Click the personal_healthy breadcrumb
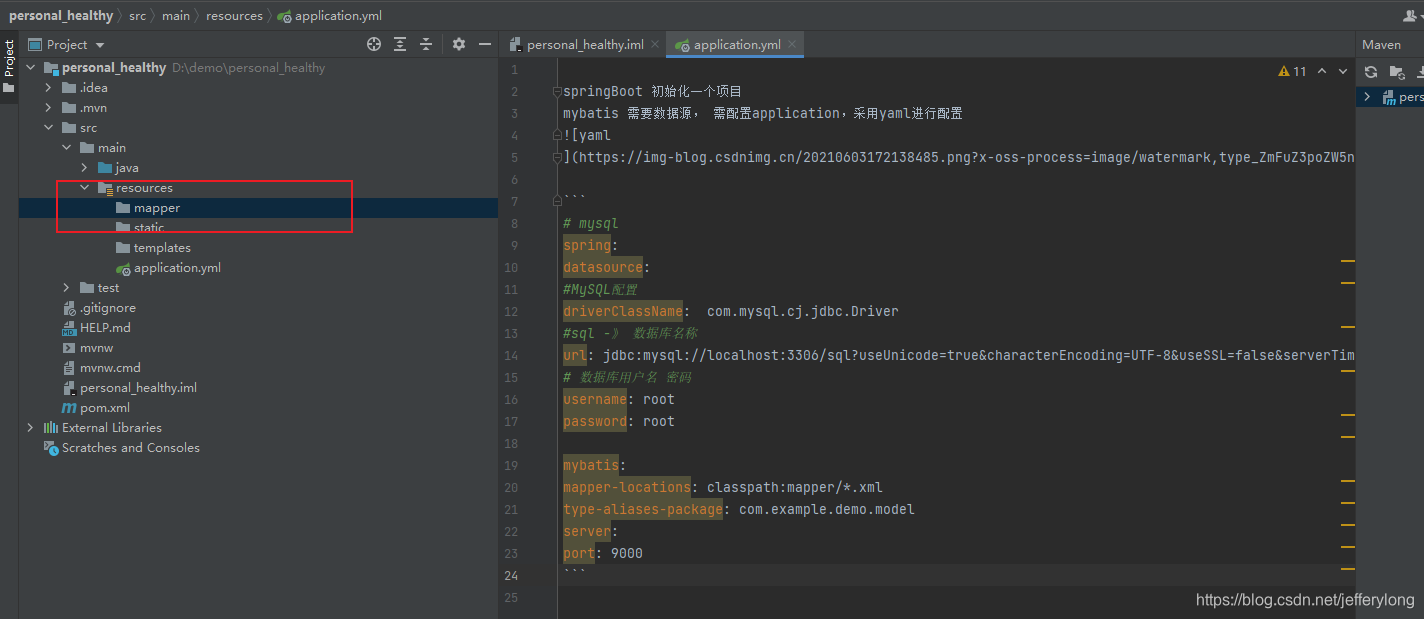 (x=61, y=15)
